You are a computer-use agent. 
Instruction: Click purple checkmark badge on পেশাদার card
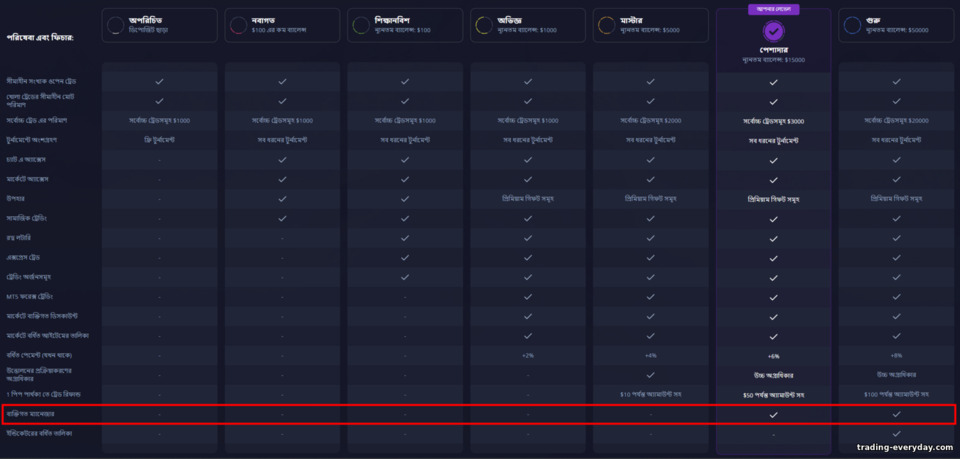pyautogui.click(x=774, y=31)
